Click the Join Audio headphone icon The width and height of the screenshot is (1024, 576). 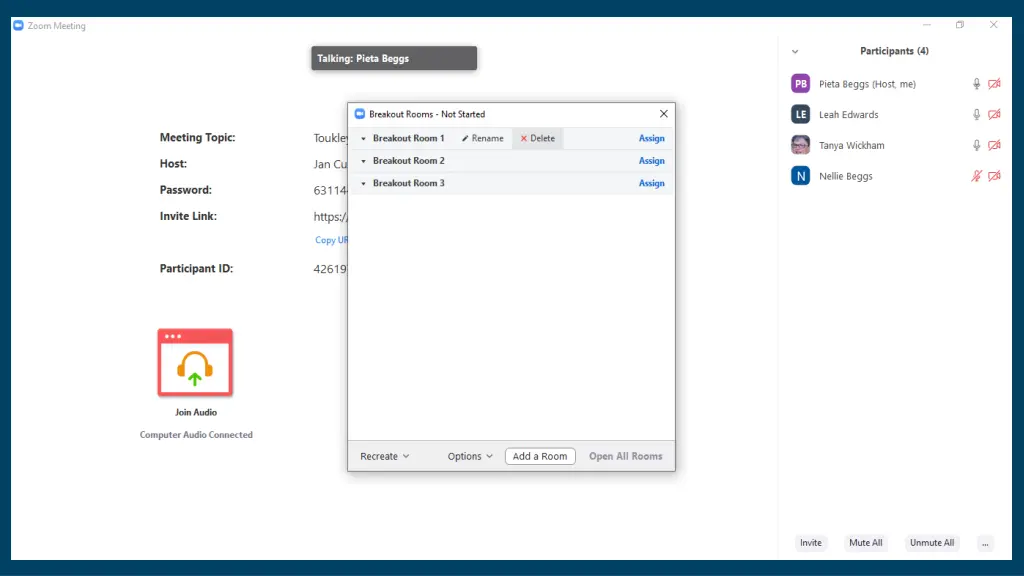[195, 363]
